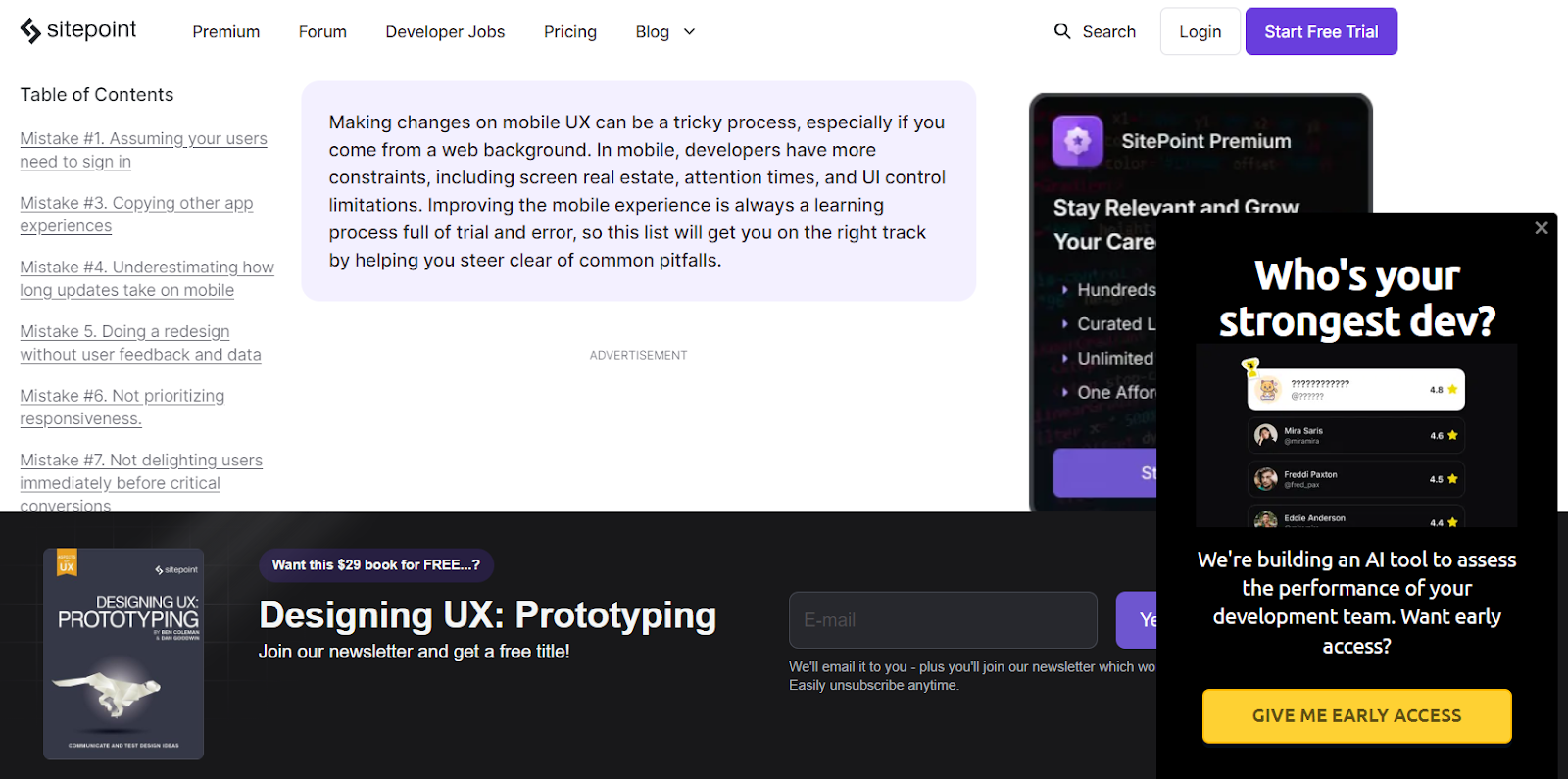Viewport: 1568px width, 779px height.
Task: Click the SitePoint Premium purple badge icon
Action: tap(1077, 141)
